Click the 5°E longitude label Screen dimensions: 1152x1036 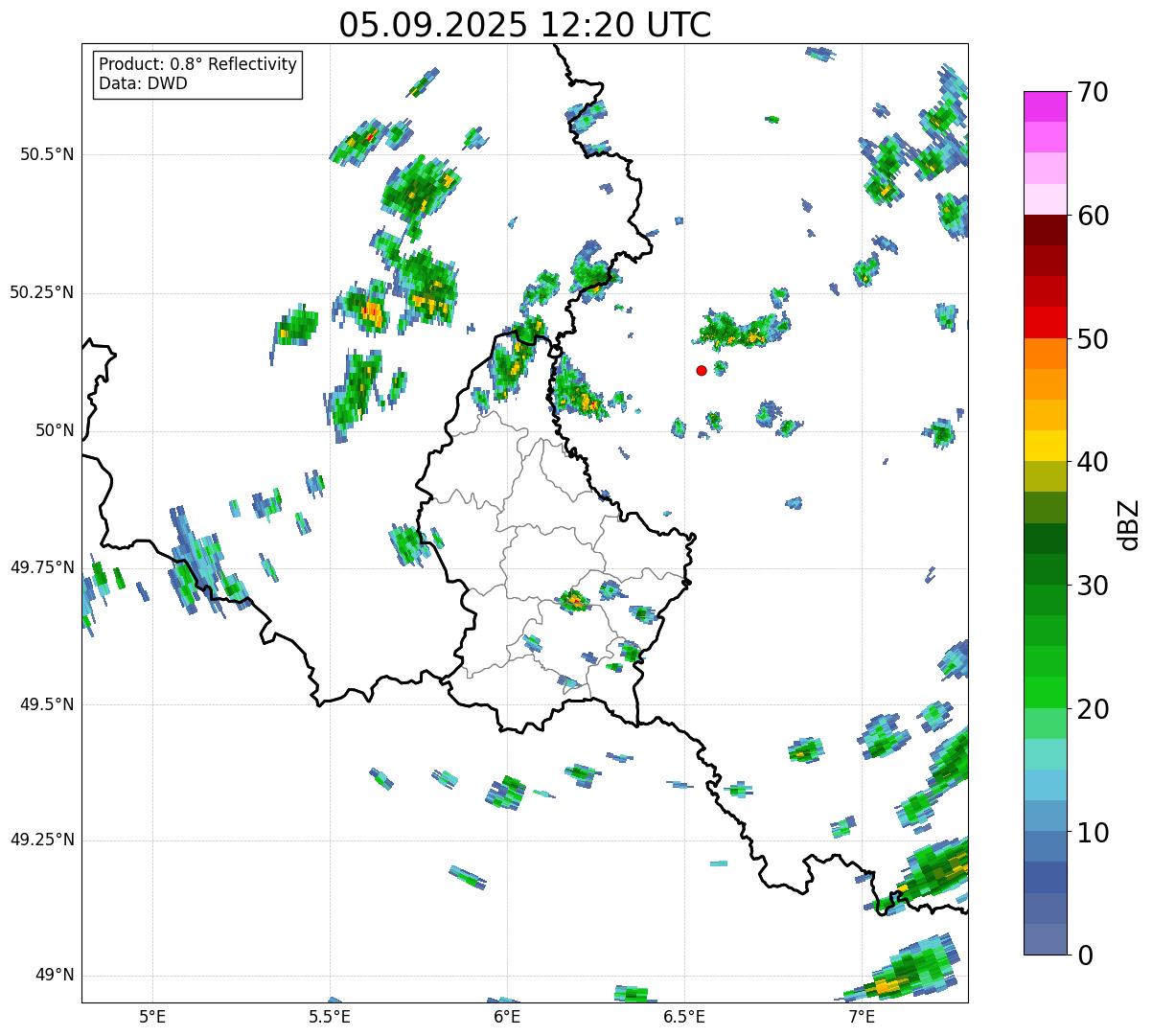pos(152,1017)
